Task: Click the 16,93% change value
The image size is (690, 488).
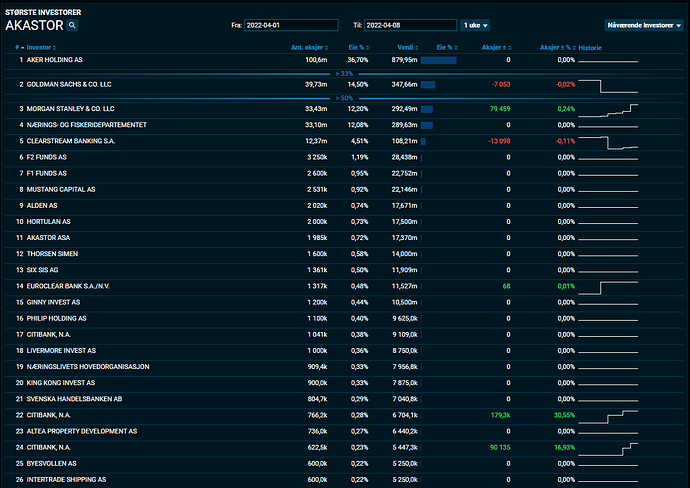Action: click(564, 448)
